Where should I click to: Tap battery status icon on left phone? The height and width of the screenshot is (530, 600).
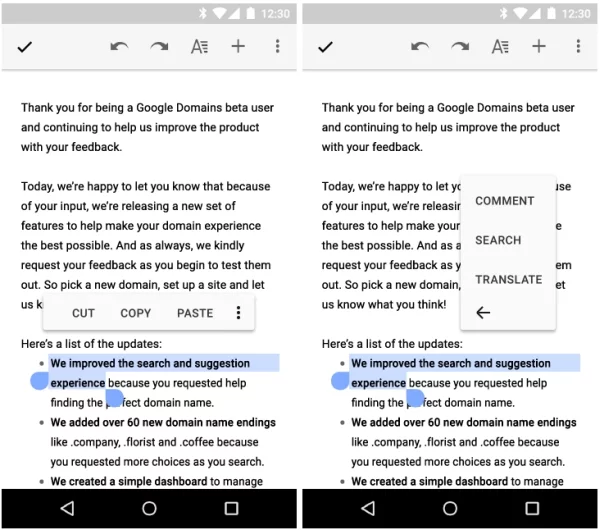pos(250,13)
